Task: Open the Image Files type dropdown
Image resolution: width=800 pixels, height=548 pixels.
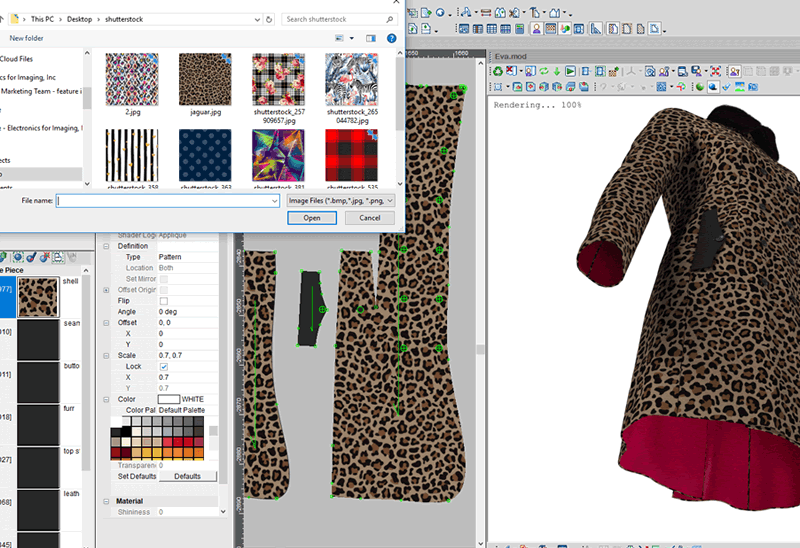Action: pyautogui.click(x=341, y=201)
